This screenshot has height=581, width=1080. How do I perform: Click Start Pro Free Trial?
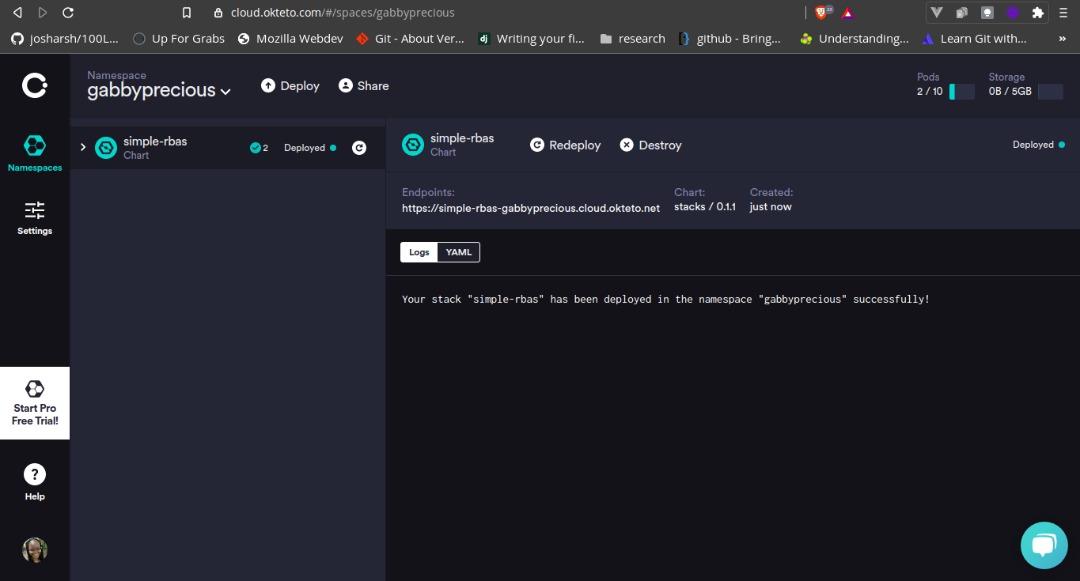pyautogui.click(x=34, y=403)
